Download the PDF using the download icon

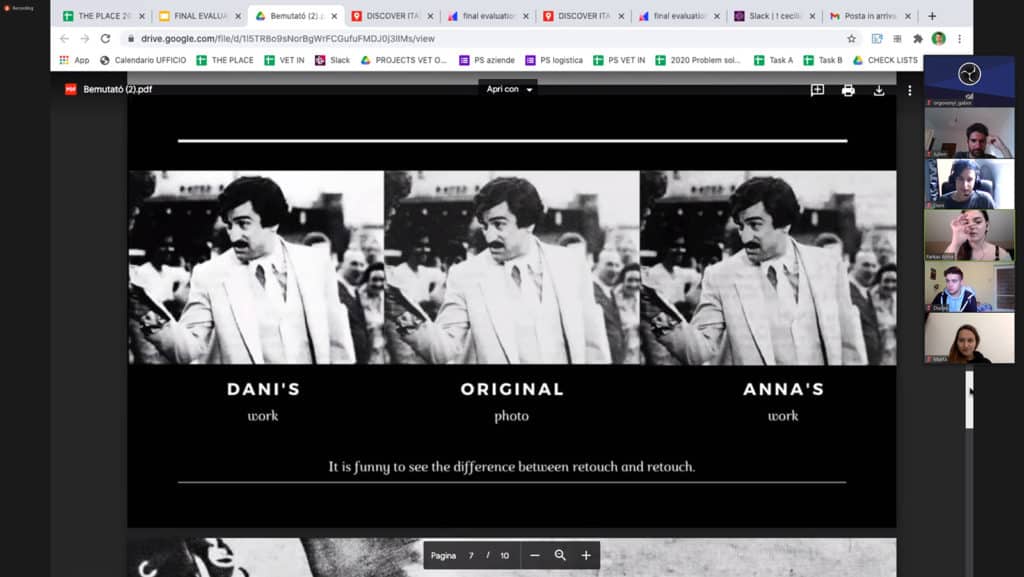[879, 90]
